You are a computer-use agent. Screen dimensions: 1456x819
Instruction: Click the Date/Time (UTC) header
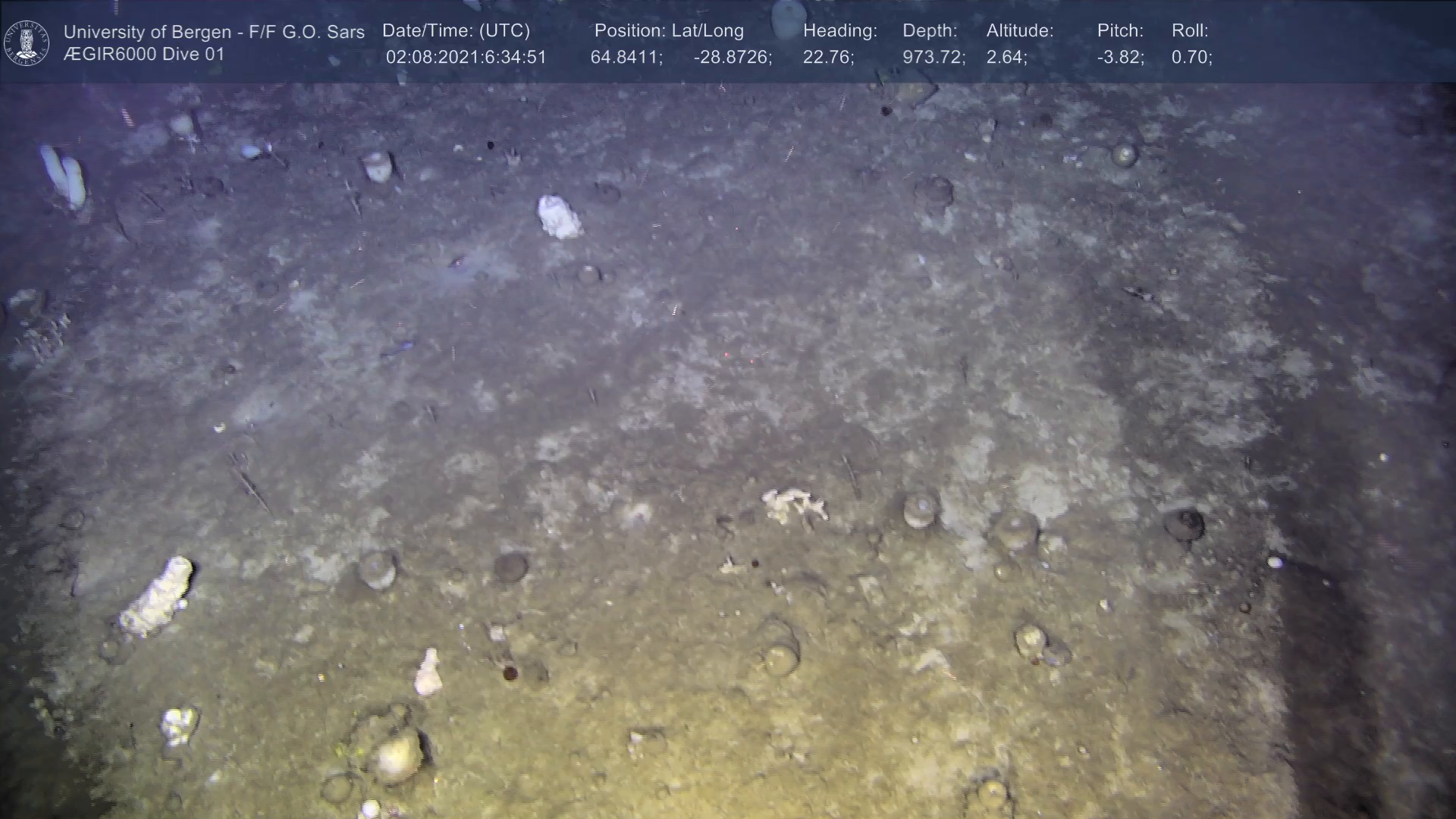point(456,31)
